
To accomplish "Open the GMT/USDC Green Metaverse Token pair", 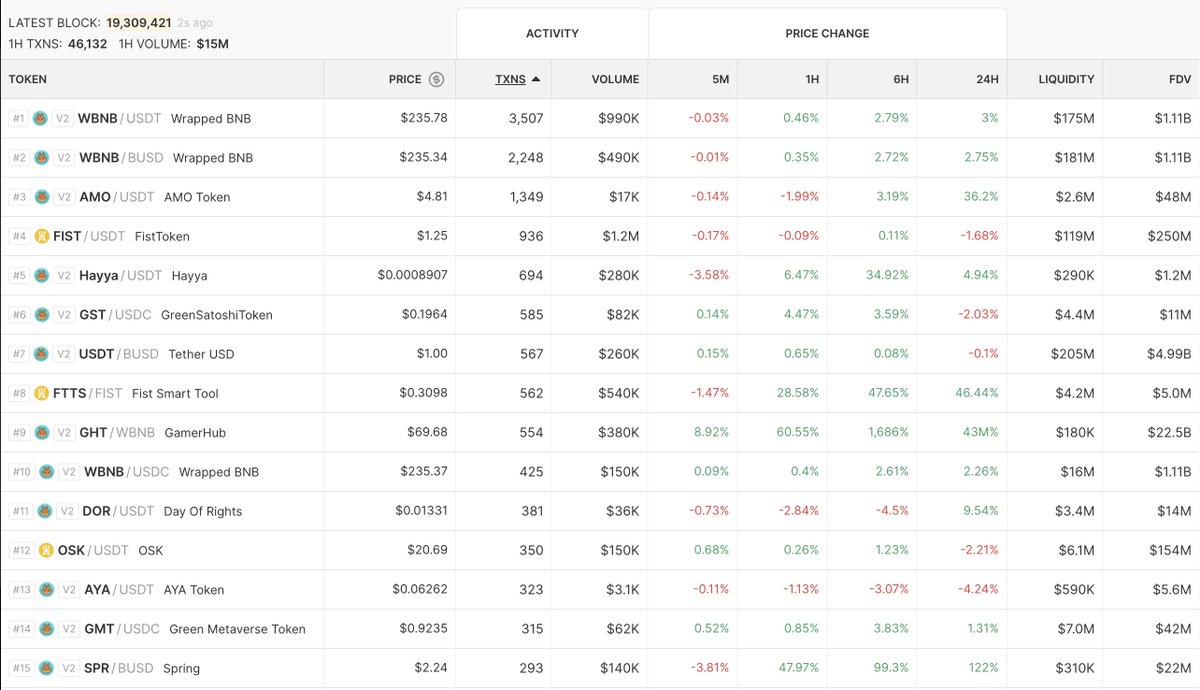I will tap(600, 629).
